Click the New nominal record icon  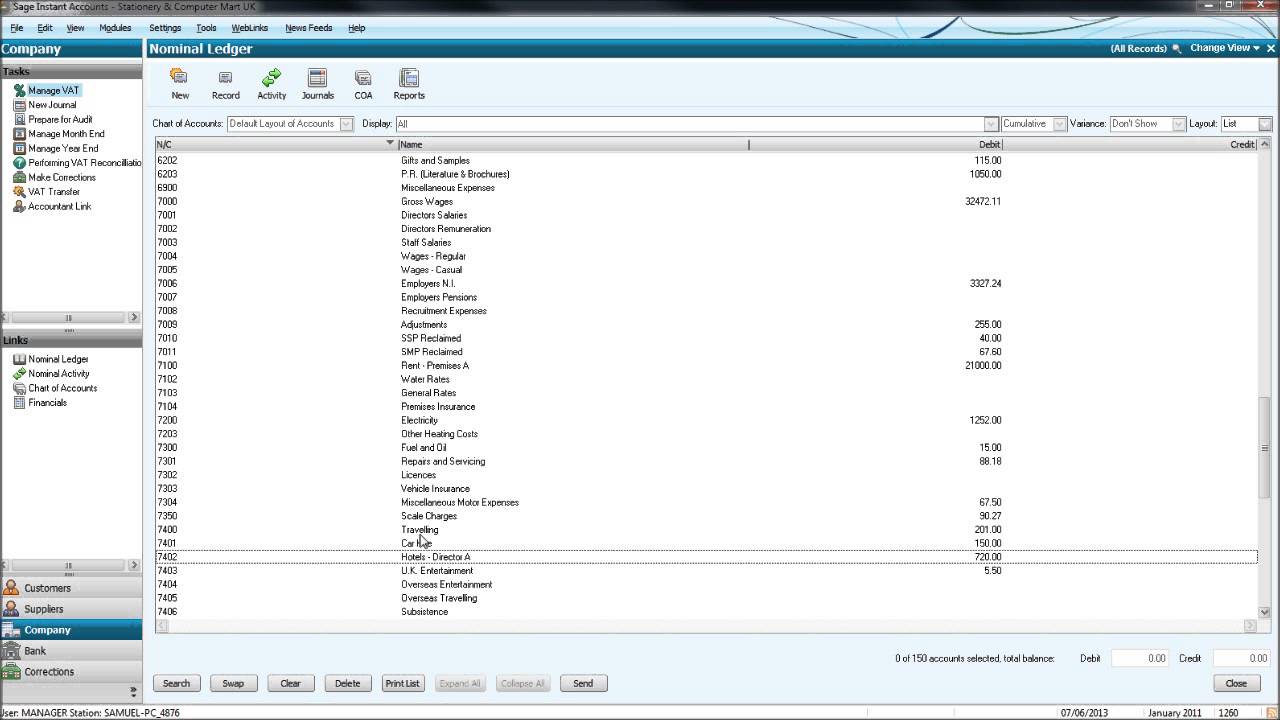pyautogui.click(x=180, y=78)
